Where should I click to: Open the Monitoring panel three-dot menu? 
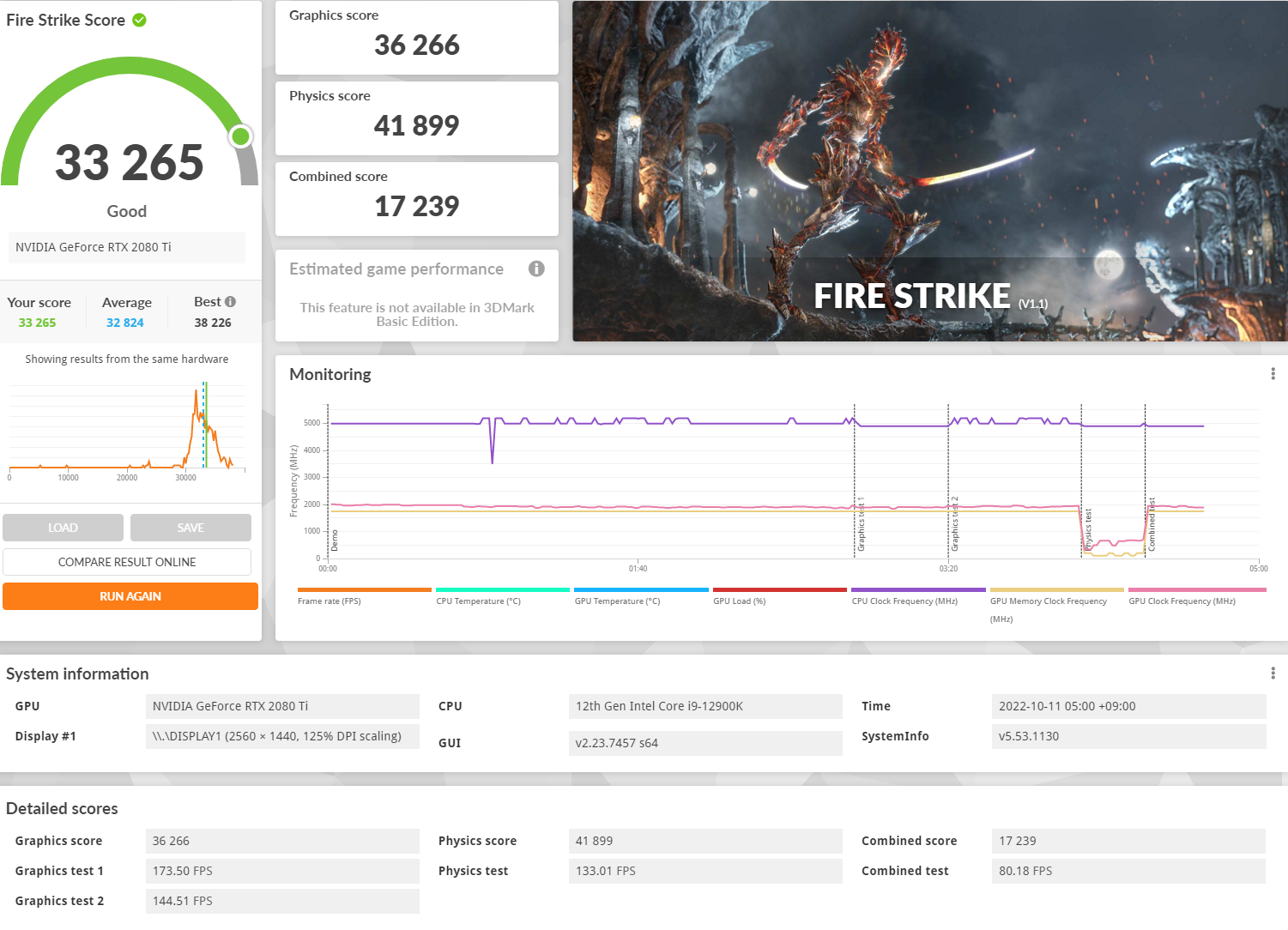tap(1273, 374)
